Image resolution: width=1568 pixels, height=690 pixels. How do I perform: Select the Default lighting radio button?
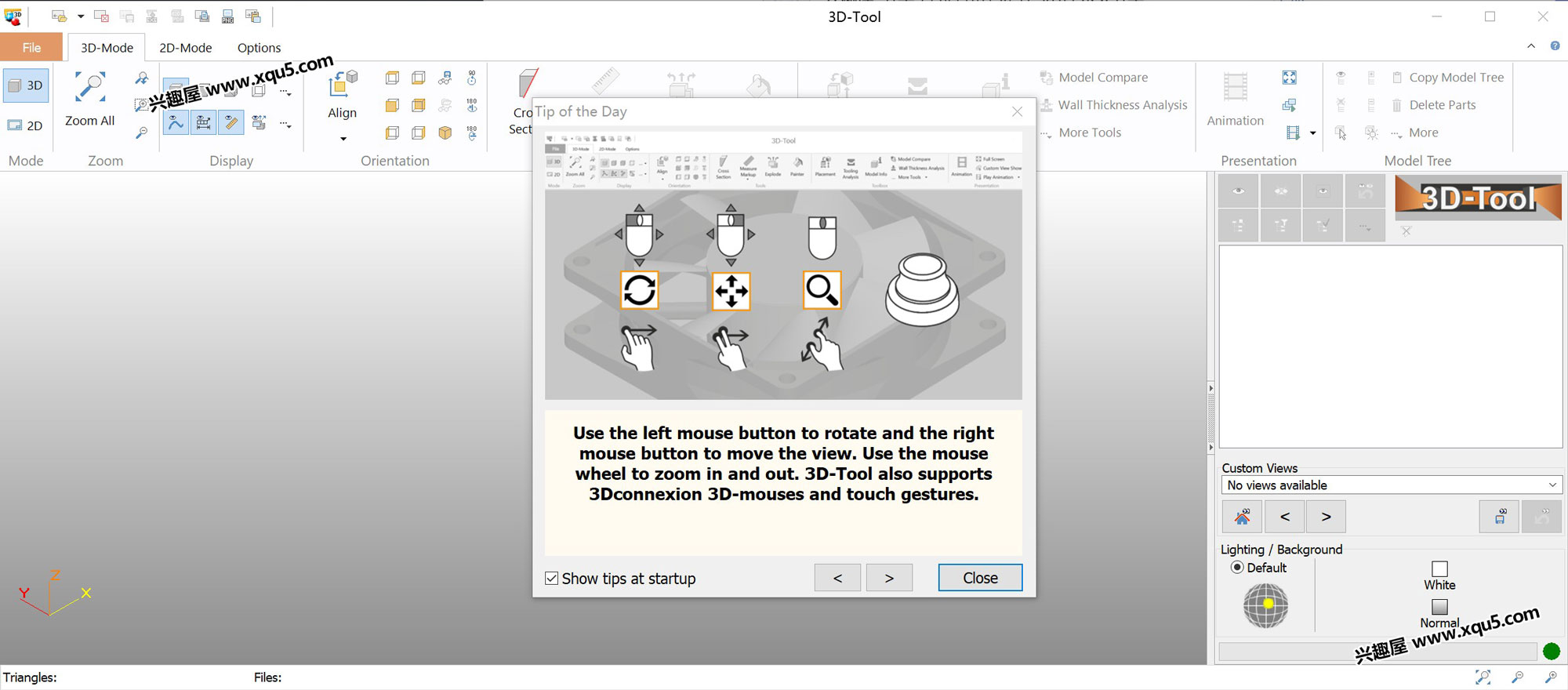tap(1237, 568)
